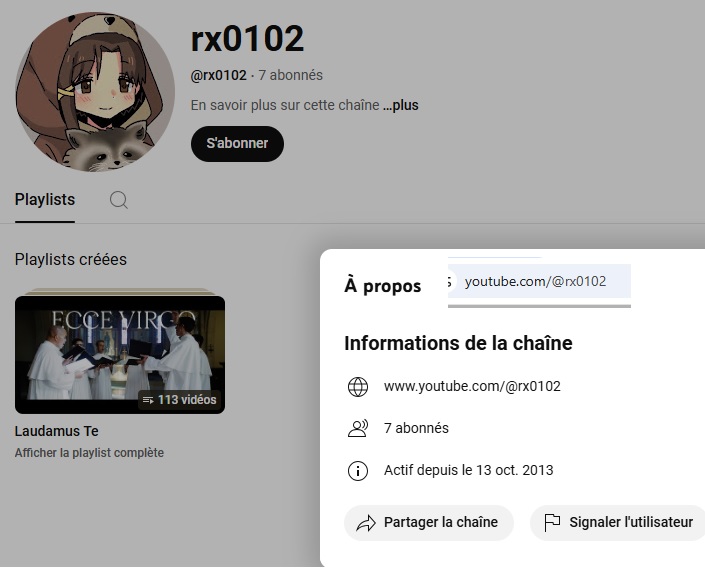Click the 113 vidéos badge on thumbnail
The width and height of the screenshot is (705, 568).
tap(179, 399)
